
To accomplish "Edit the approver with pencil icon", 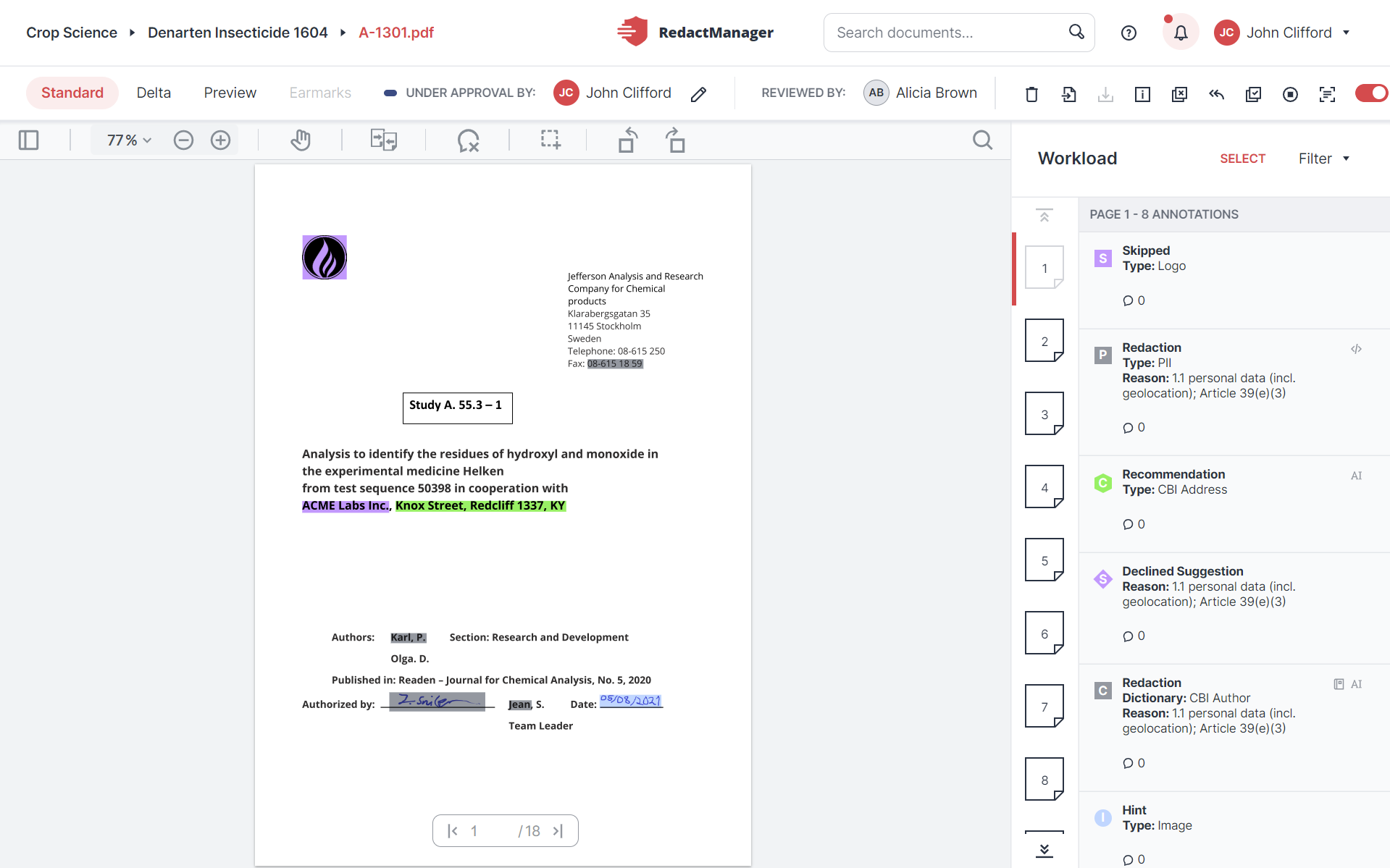I will pos(698,94).
